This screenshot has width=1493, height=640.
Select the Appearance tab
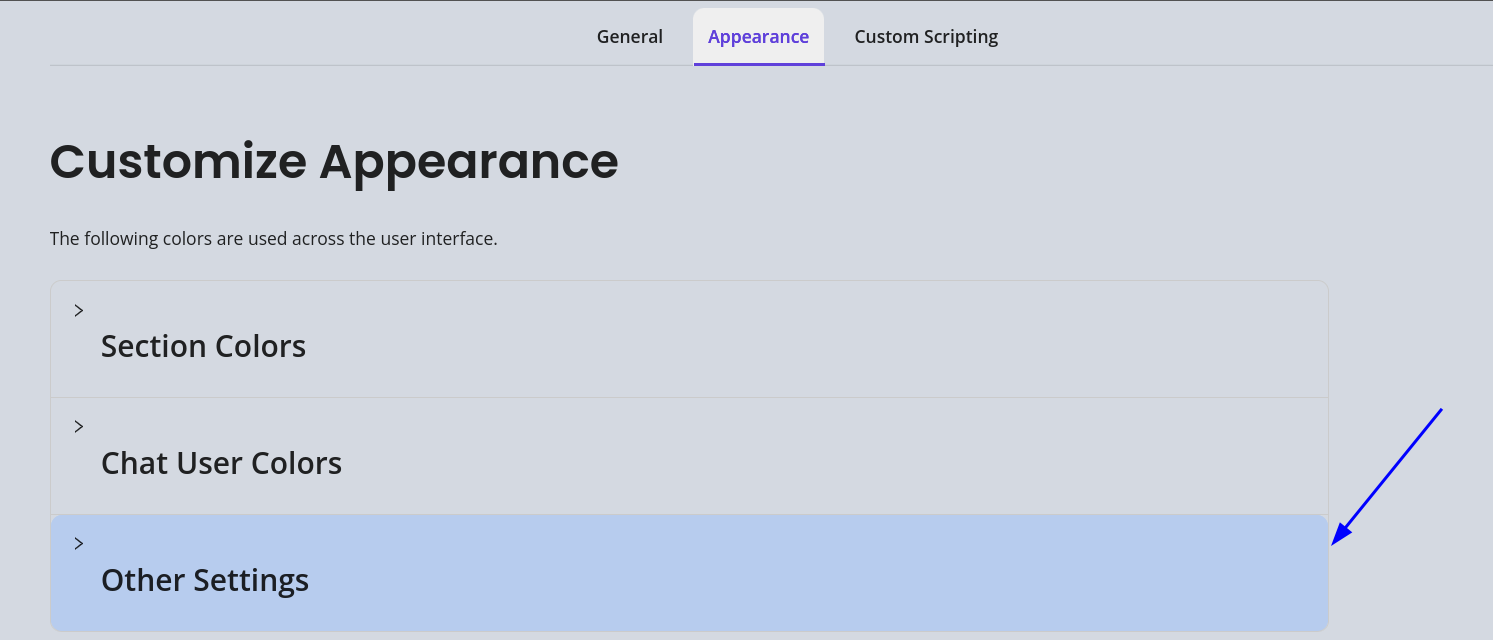[758, 36]
